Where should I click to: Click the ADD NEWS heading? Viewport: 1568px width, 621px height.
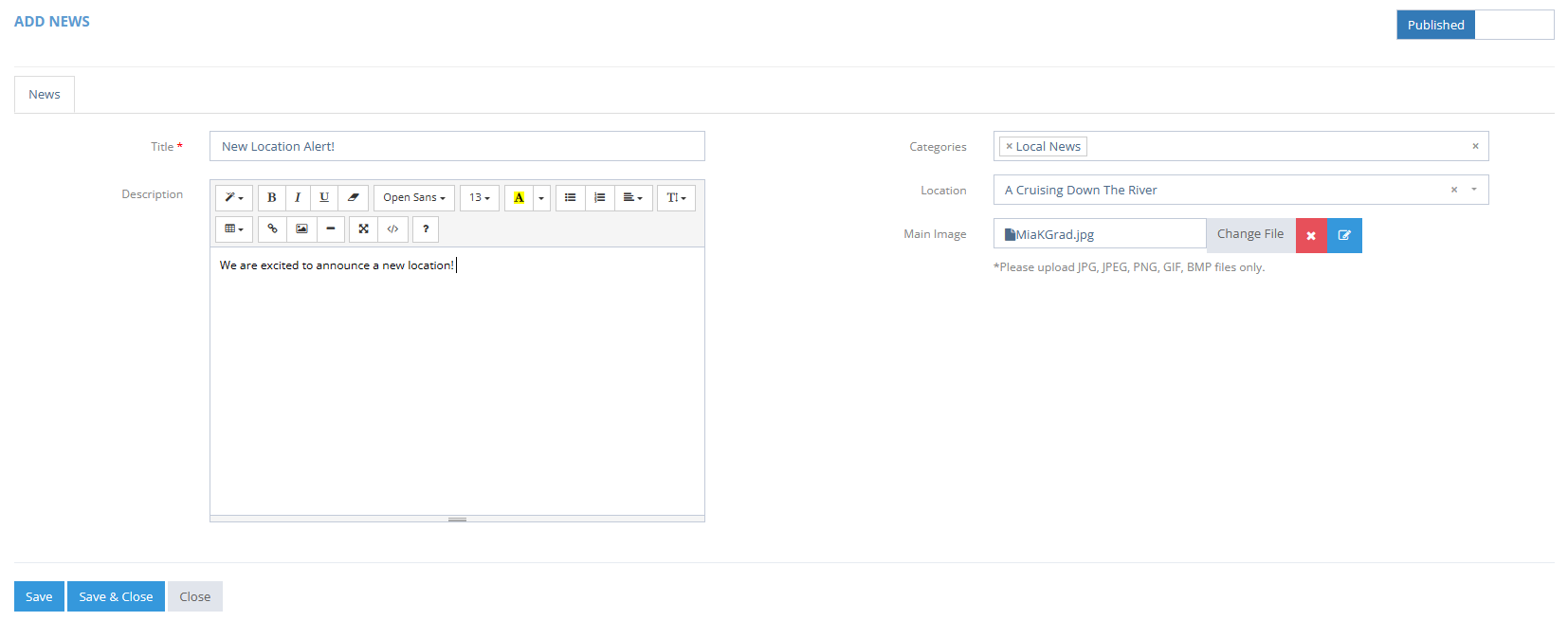point(52,22)
